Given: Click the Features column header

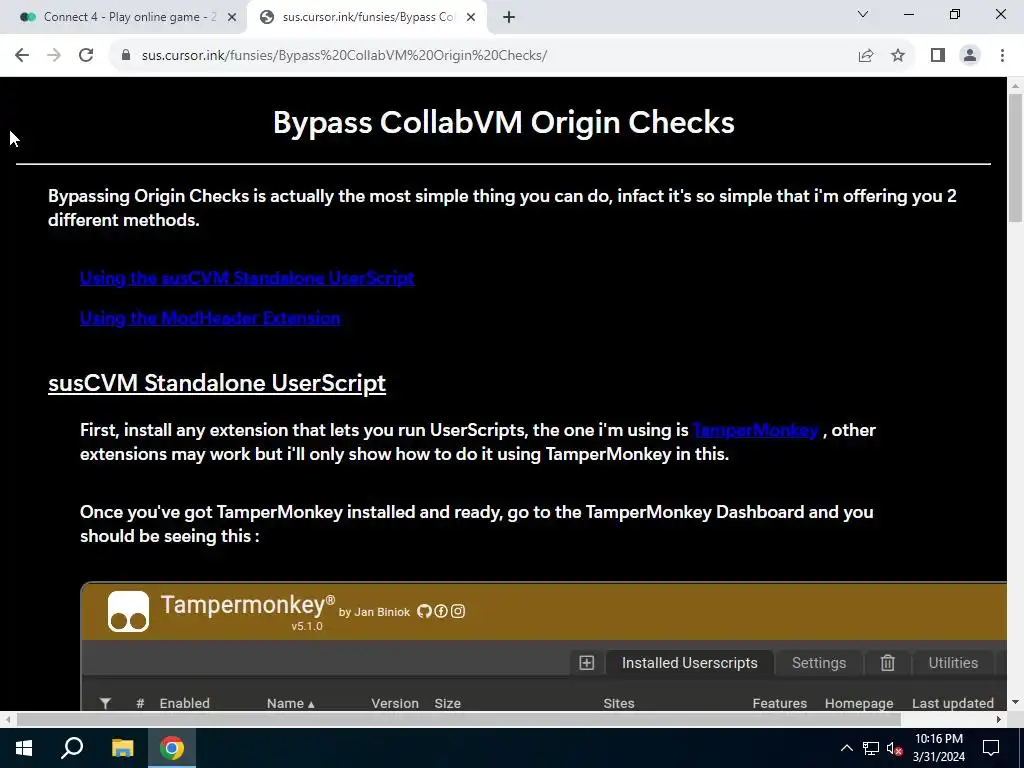Looking at the screenshot, I should (x=780, y=703).
